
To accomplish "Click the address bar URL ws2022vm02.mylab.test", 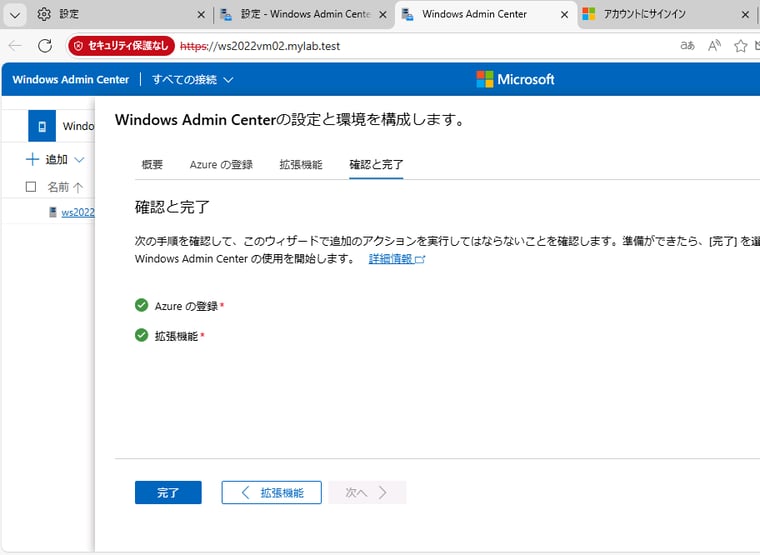I will click(x=260, y=46).
